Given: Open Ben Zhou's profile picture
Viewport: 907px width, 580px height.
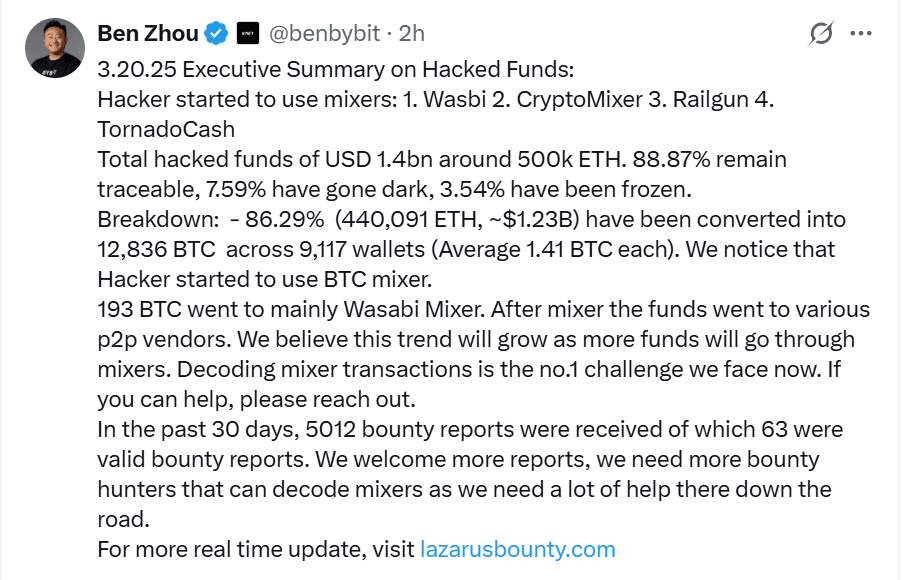Looking at the screenshot, I should pyautogui.click(x=55, y=48).
